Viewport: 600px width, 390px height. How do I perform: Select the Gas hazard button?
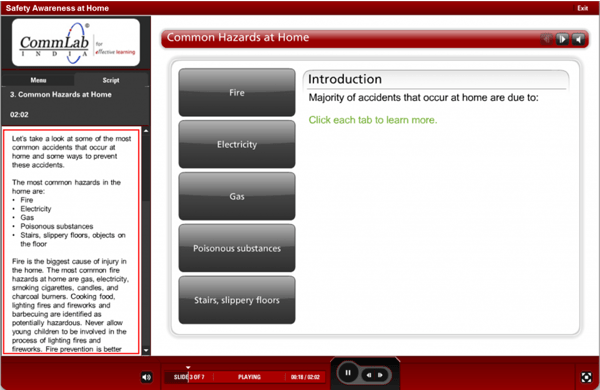[237, 196]
